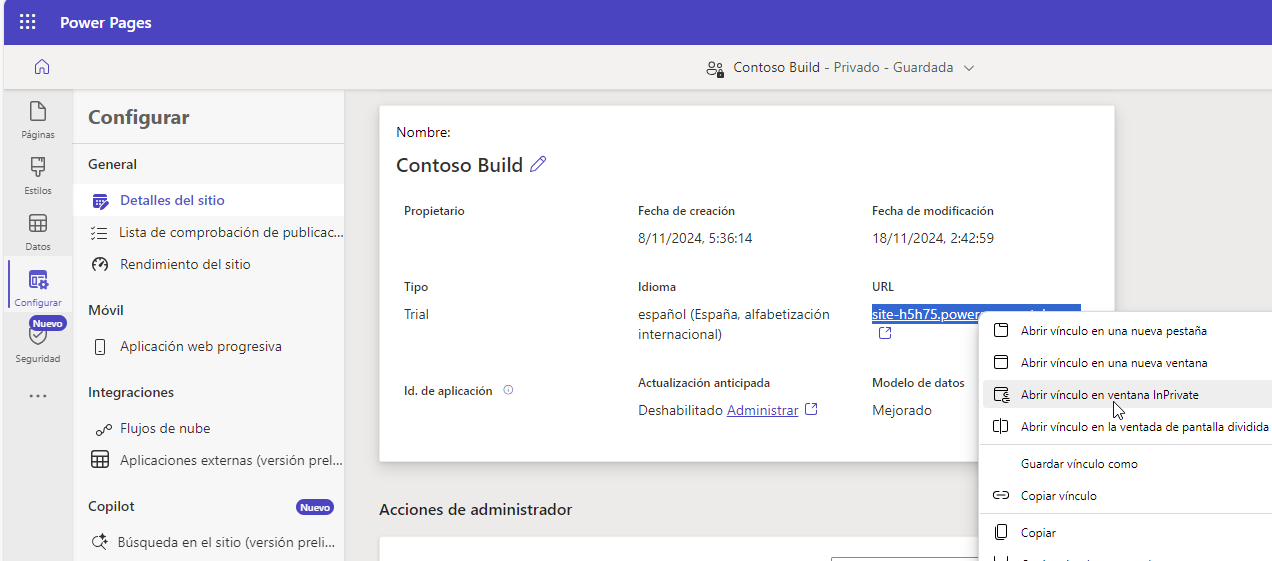
Task: Click the Mejorado data model value
Action: pyautogui.click(x=902, y=410)
